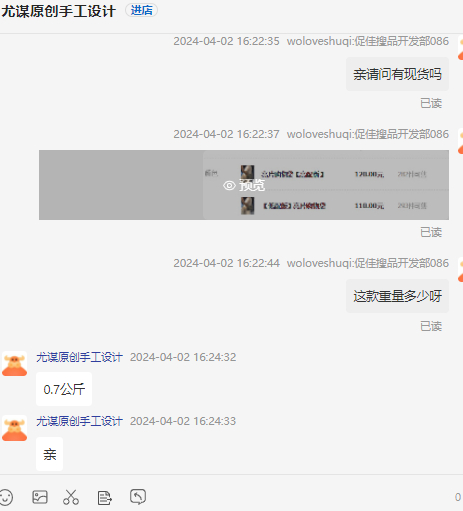Click the eye 预览 preview overlay
Screen dimensions: 463x511
(244, 185)
